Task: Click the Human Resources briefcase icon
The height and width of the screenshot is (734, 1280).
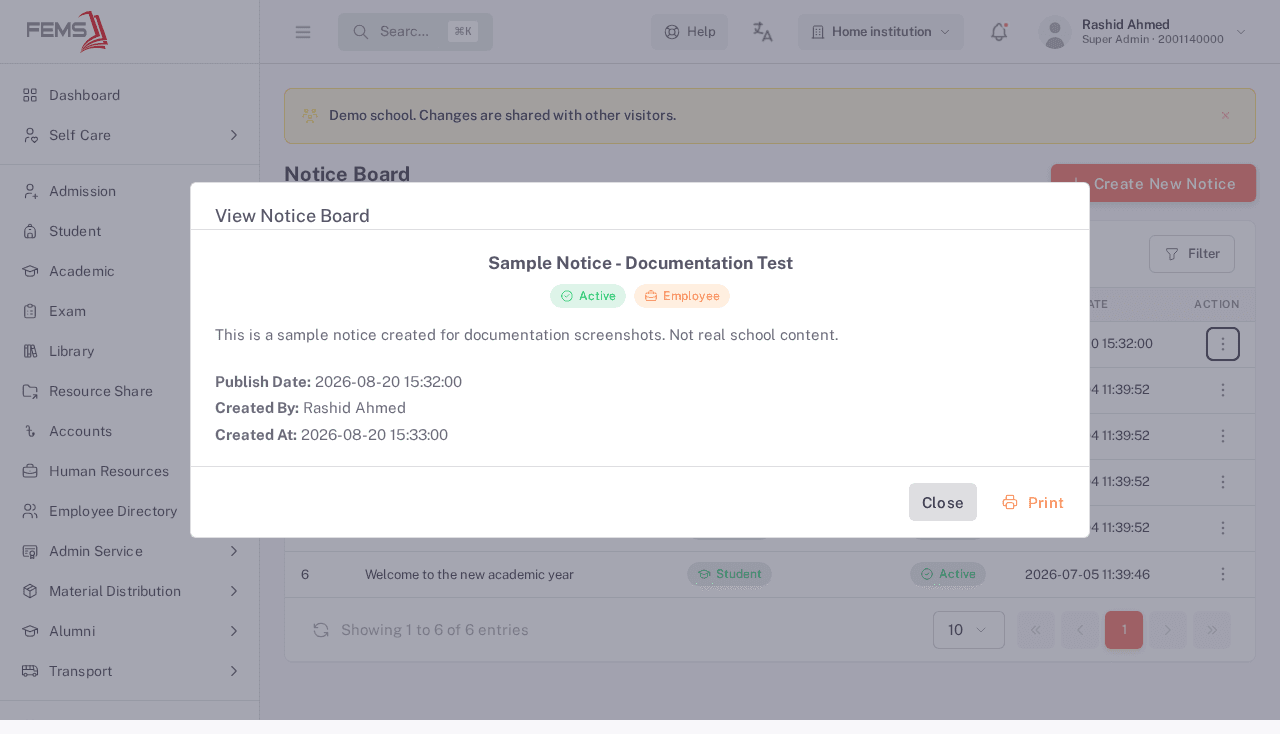Action: pyautogui.click(x=30, y=471)
